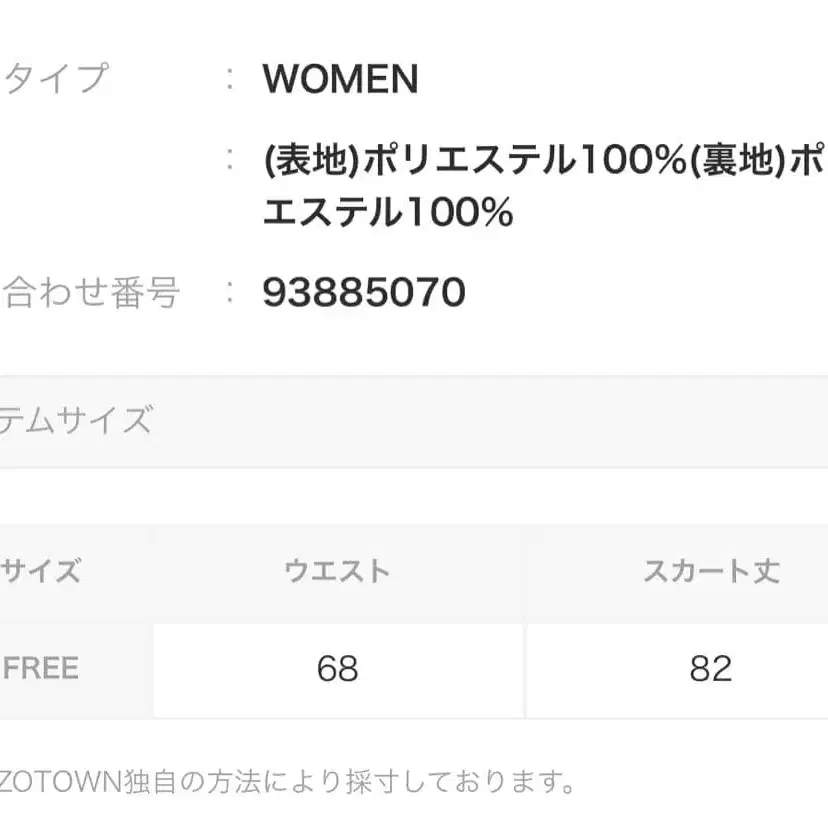
Task: Click the second material line エステル100%
Action: [387, 212]
